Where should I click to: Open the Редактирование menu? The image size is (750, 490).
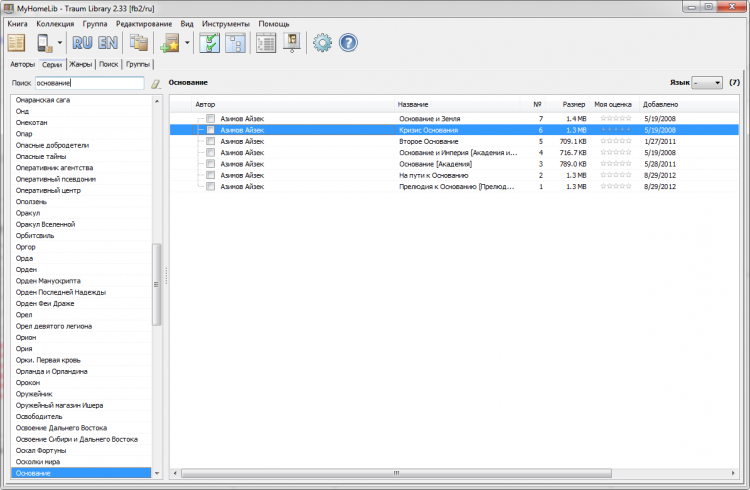pyautogui.click(x=144, y=23)
